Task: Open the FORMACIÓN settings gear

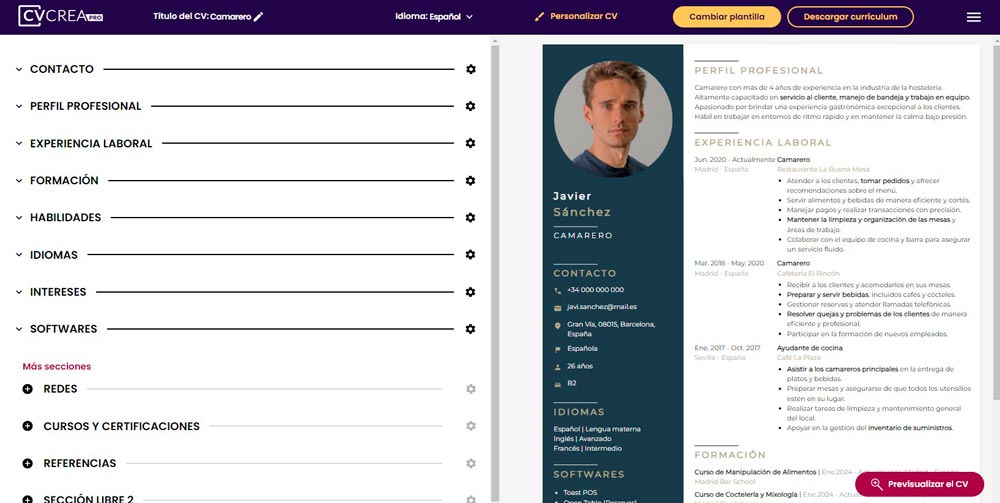Action: pyautogui.click(x=471, y=180)
